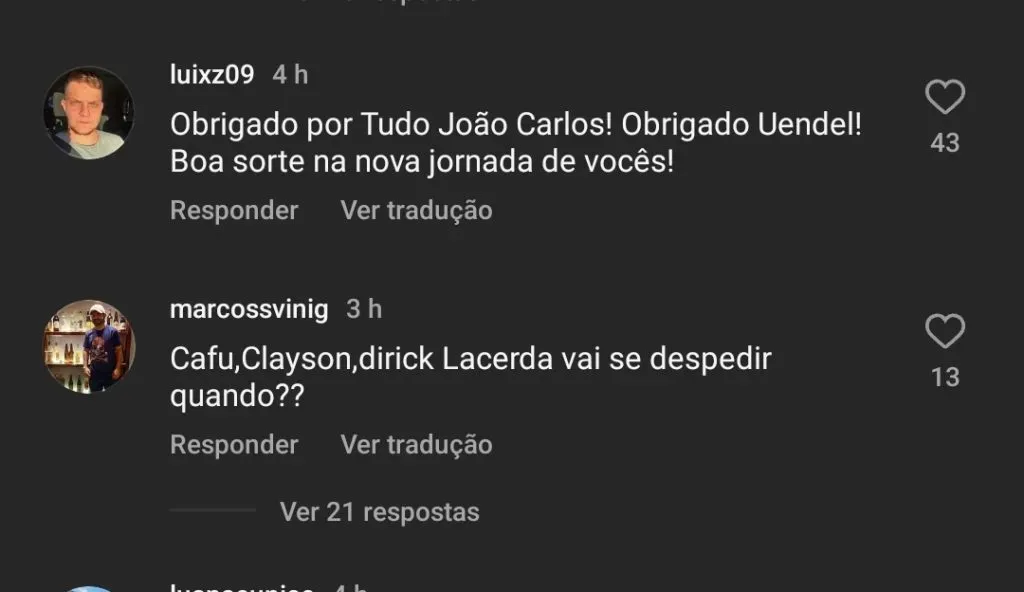Open the cut-off username at the bottom edge

click(x=242, y=587)
